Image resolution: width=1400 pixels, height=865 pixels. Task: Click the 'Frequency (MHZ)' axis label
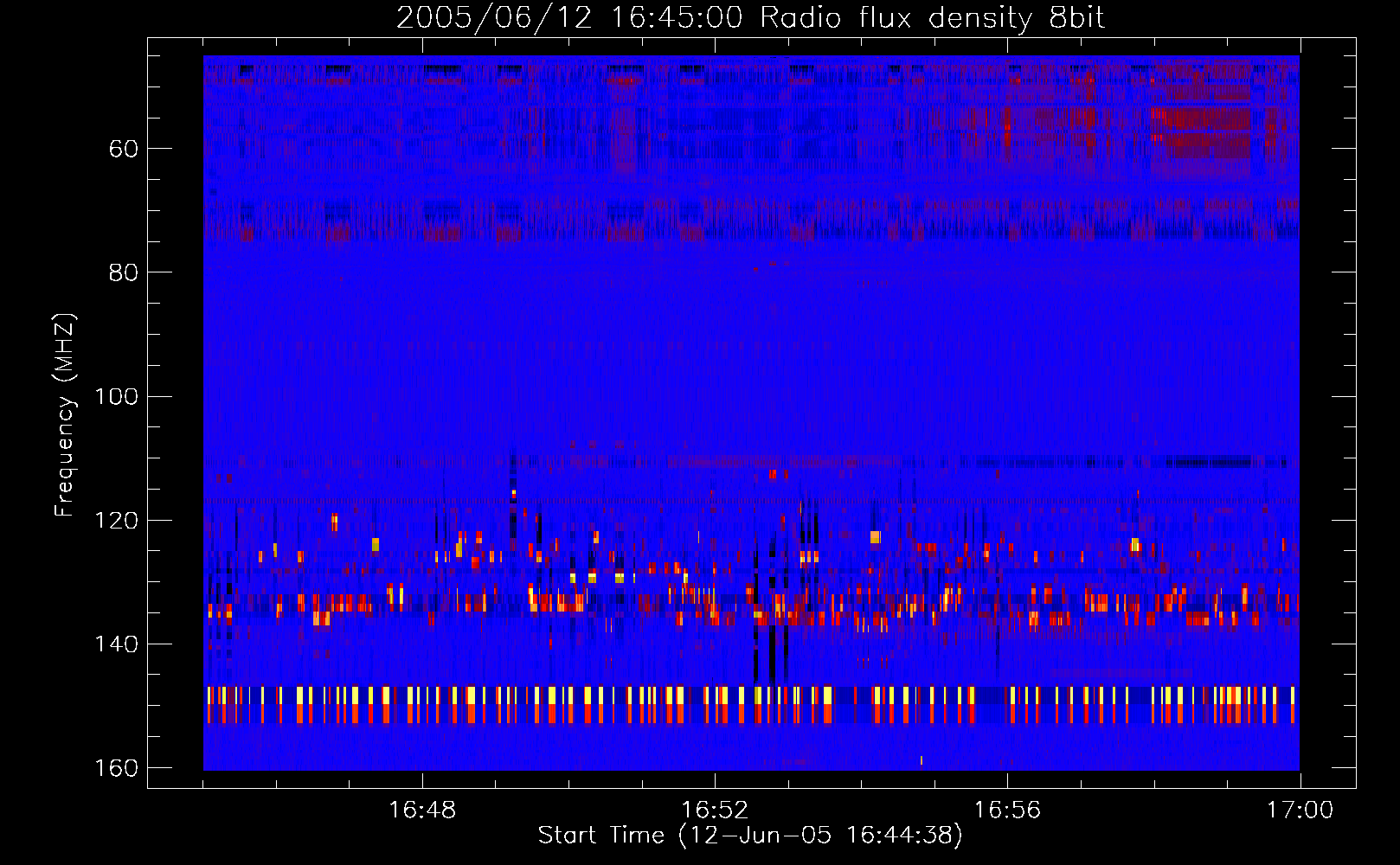point(65,414)
